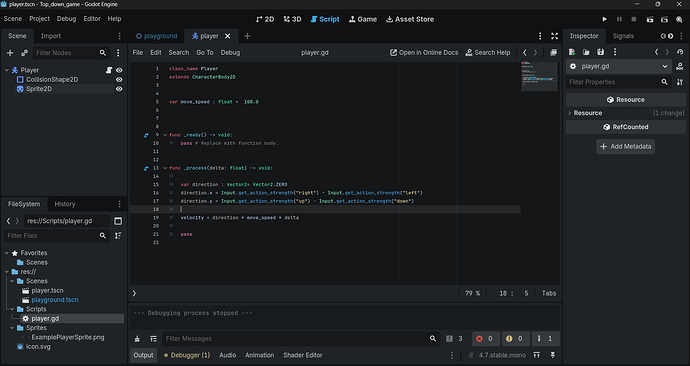Make script editor floating window
Viewport: 690px width, 366px height.
tap(553, 52)
